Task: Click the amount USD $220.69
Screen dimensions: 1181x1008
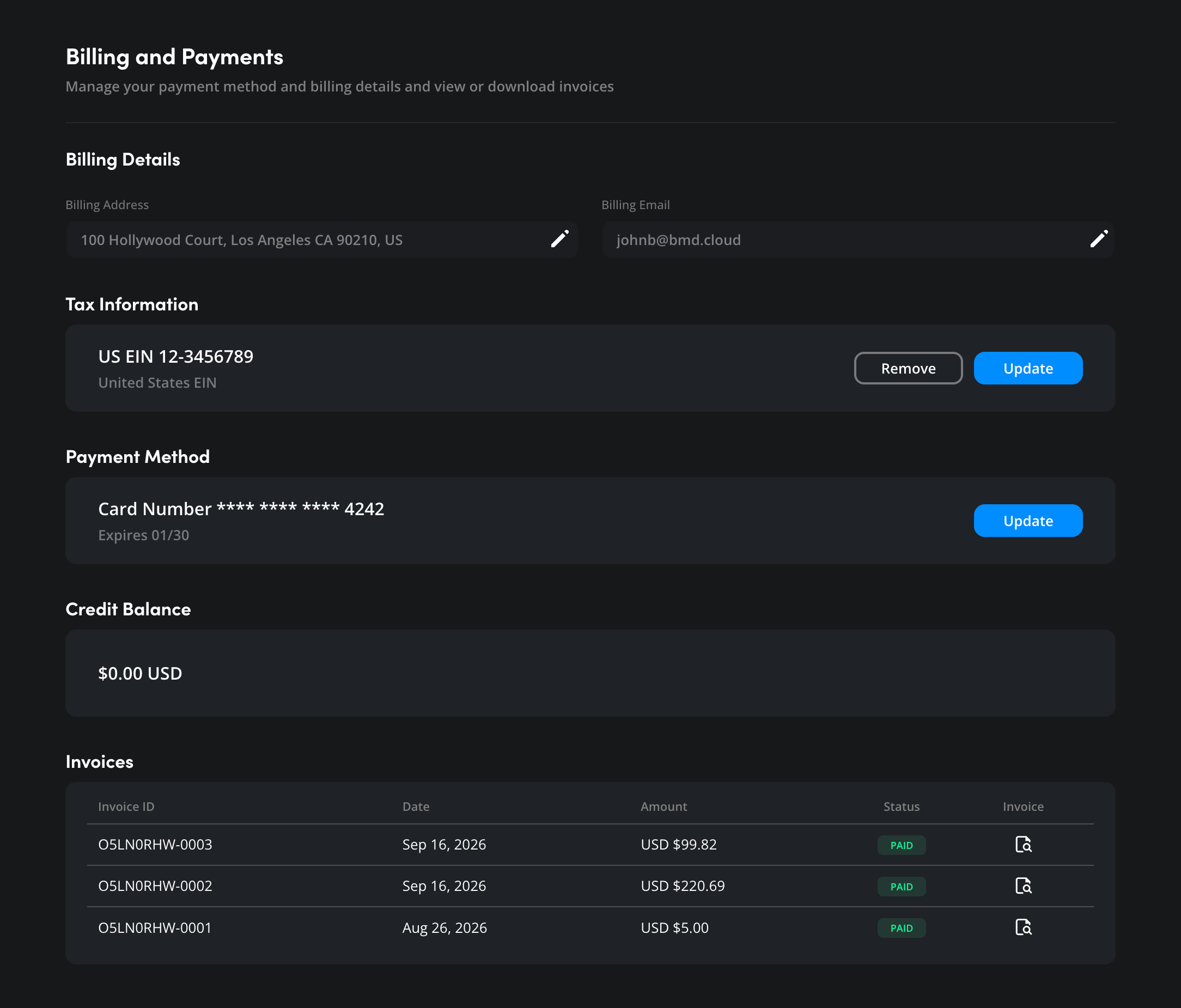Action: (x=682, y=886)
